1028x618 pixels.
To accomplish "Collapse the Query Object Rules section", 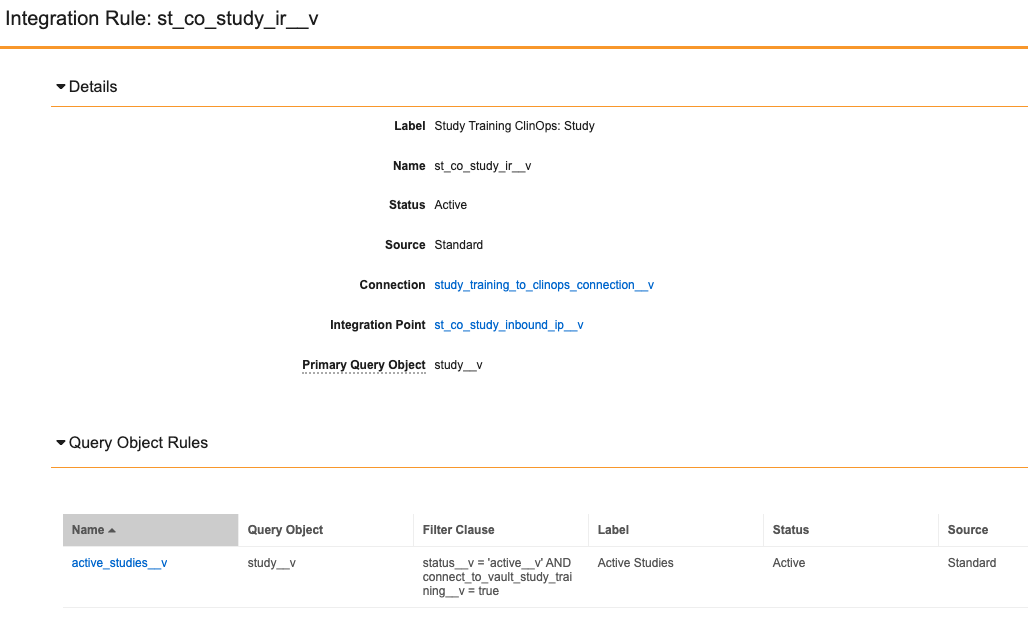I will point(61,443).
